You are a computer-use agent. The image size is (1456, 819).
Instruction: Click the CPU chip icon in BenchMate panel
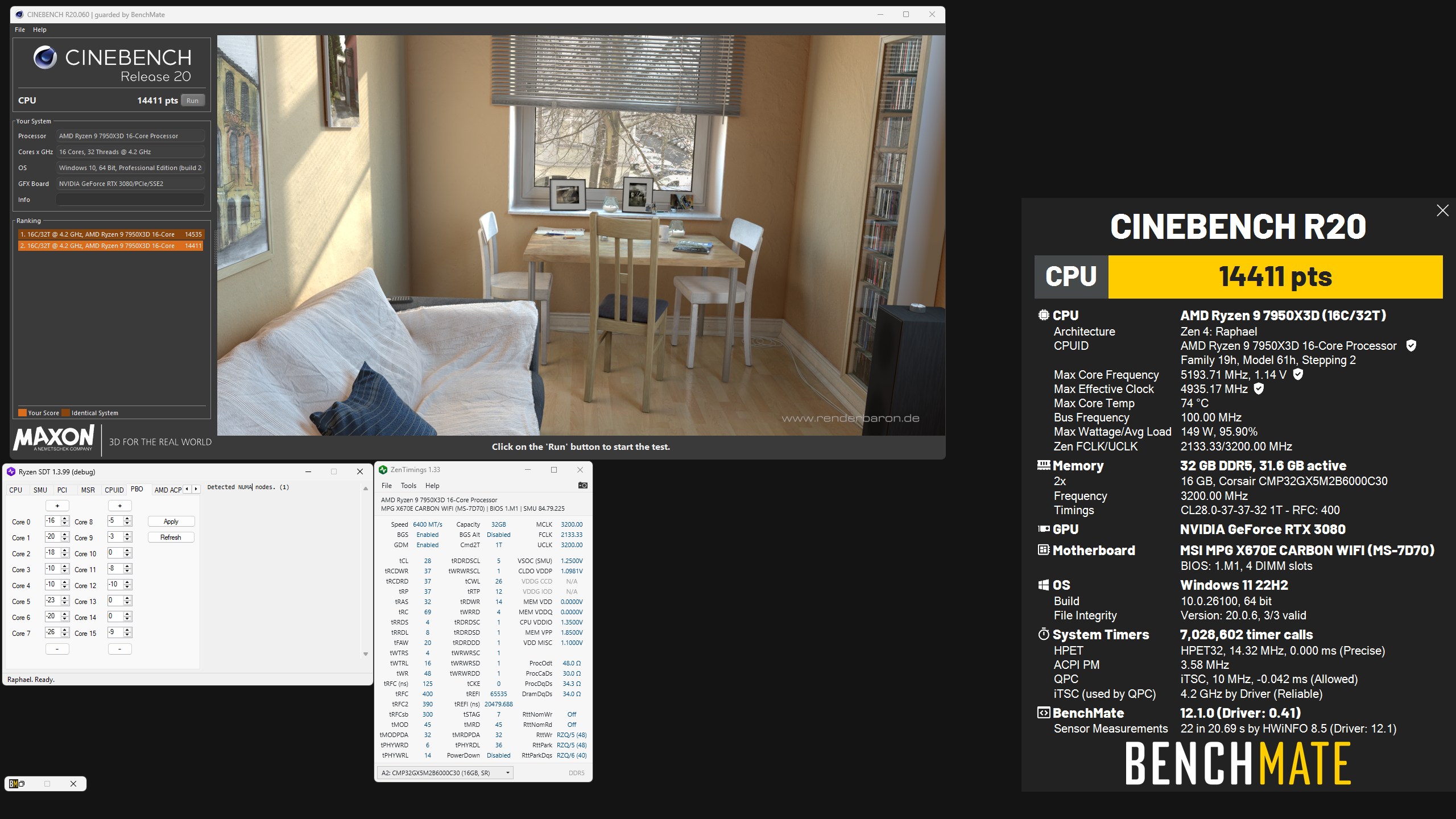pos(1044,315)
